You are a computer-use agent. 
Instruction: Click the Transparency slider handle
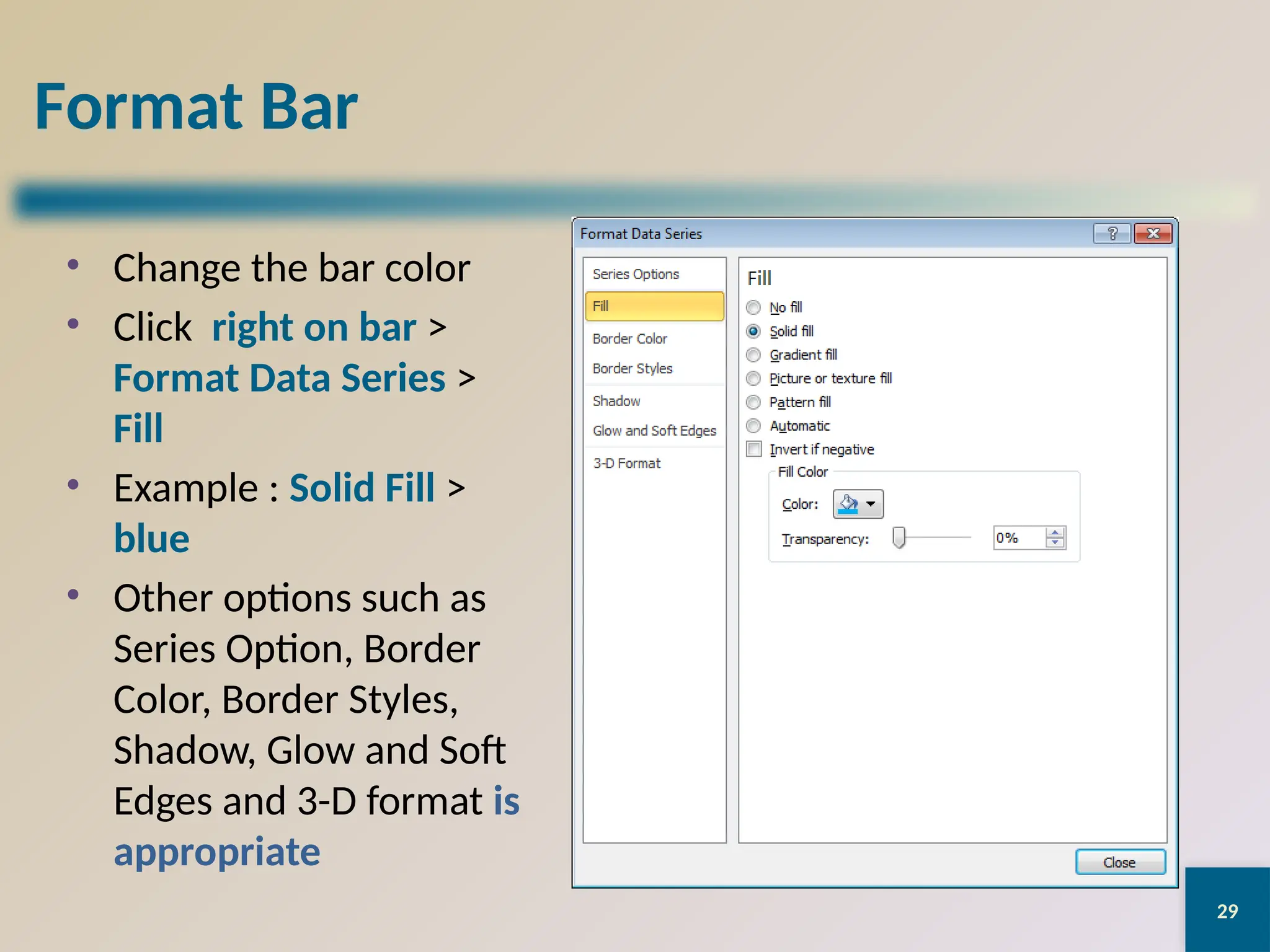point(899,537)
